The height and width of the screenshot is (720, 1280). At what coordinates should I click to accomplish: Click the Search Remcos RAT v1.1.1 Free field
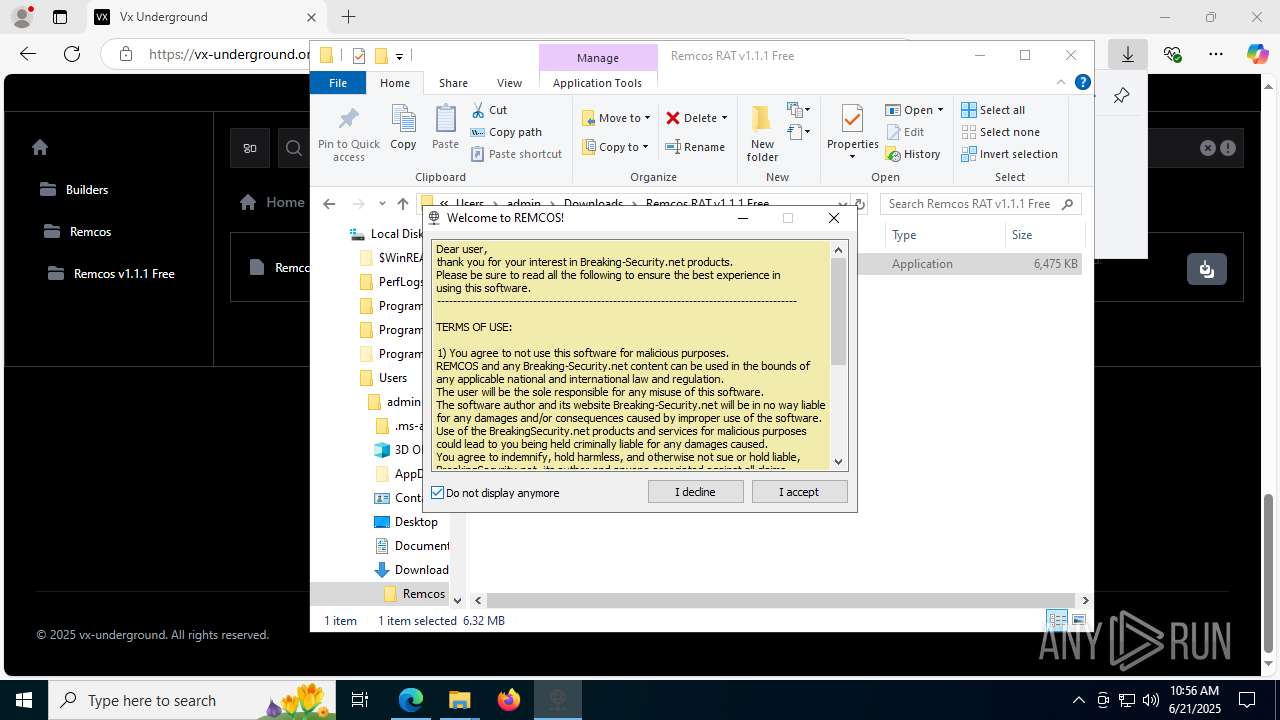coord(980,204)
